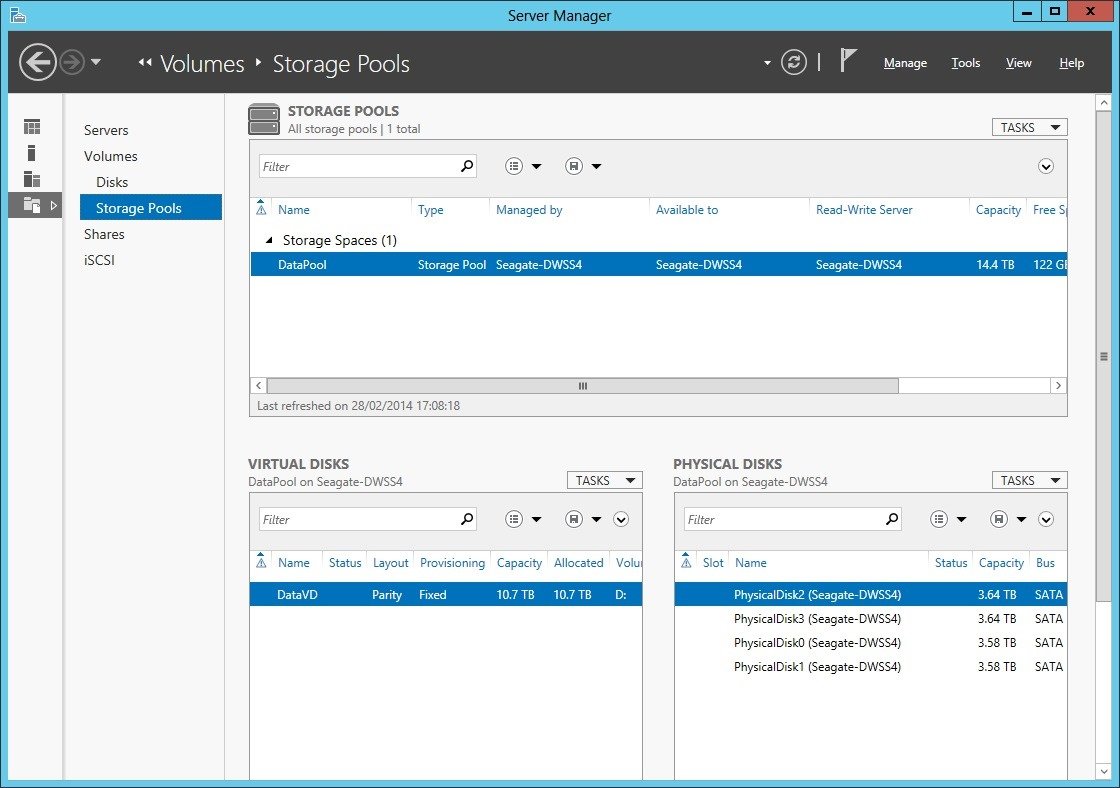The width and height of the screenshot is (1120, 788).
Task: Sort storage pools by Read-Write Server column
Action: coord(864,210)
